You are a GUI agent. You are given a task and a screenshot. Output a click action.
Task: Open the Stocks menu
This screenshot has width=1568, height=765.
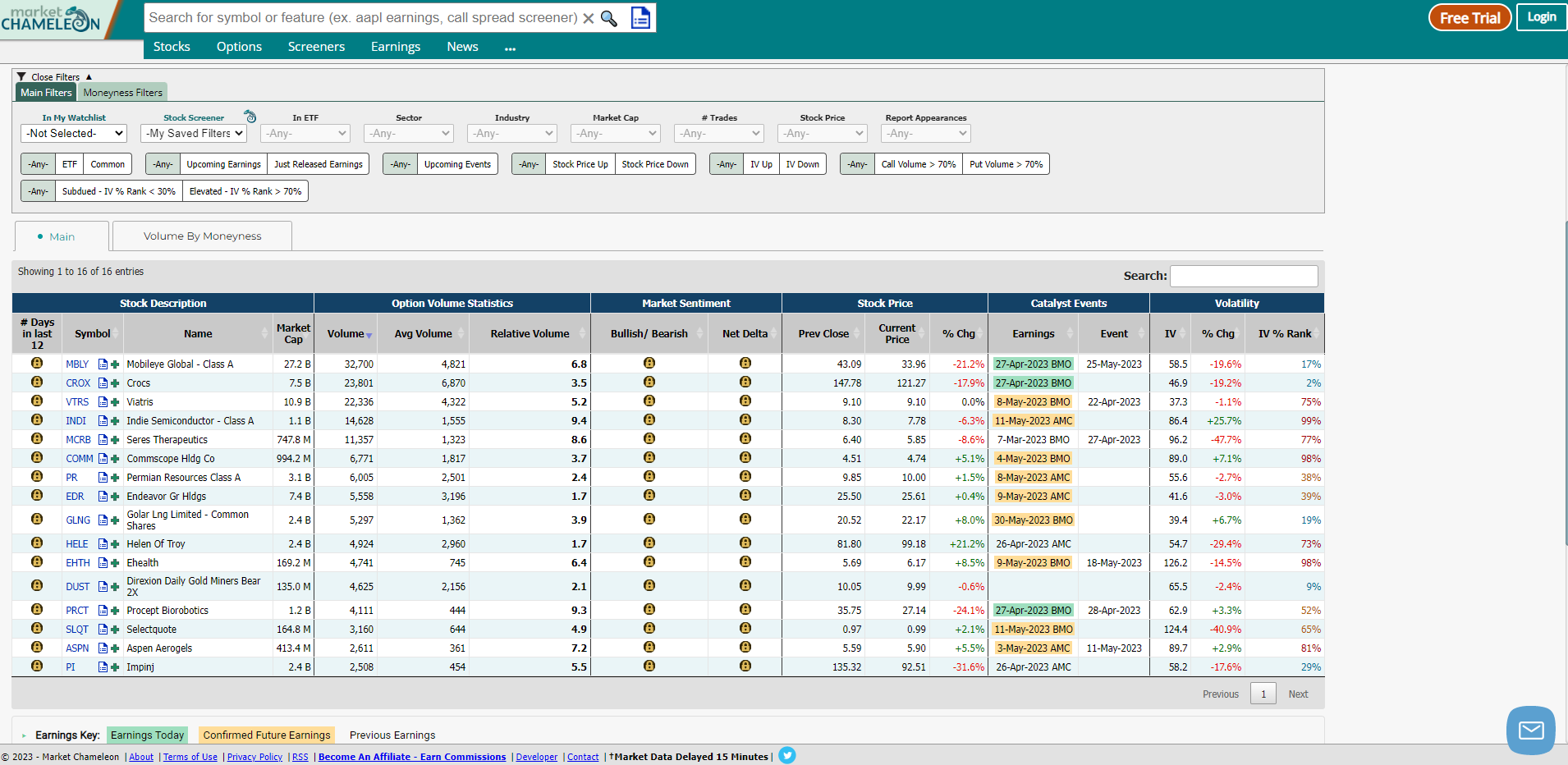coord(172,47)
